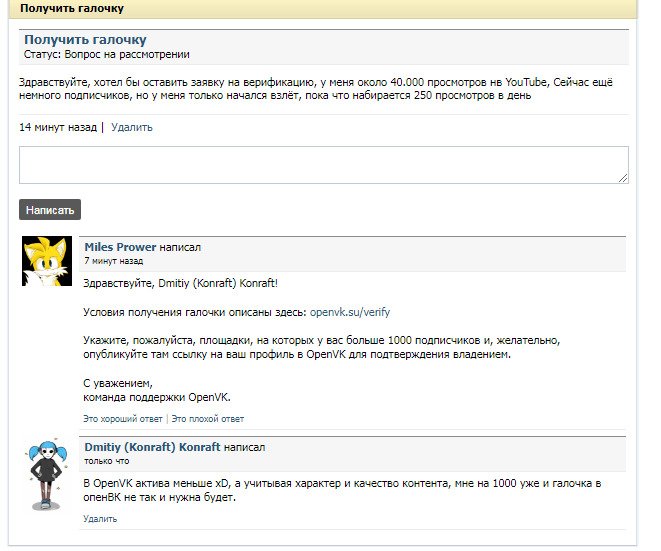Click the yellow header Получить галочку
This screenshot has width=661, height=551.
click(x=72, y=8)
